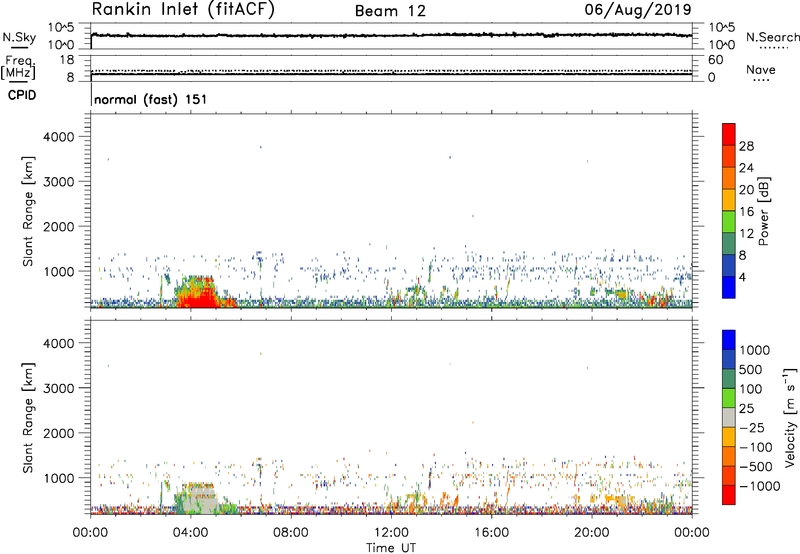Click the '20:00' time axis label
This screenshot has width=800, height=554.
592,533
